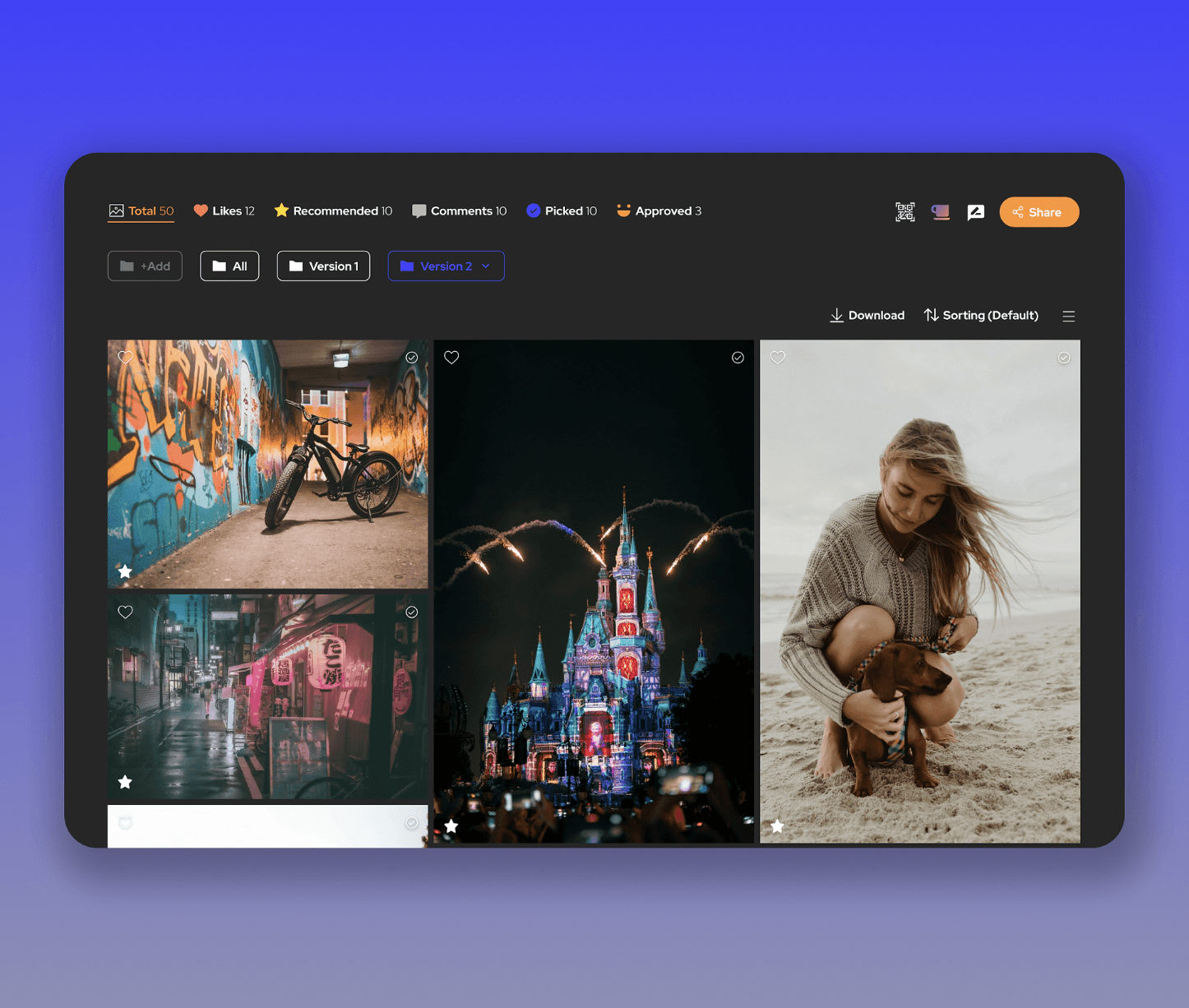Like the neon street photo

(x=125, y=613)
